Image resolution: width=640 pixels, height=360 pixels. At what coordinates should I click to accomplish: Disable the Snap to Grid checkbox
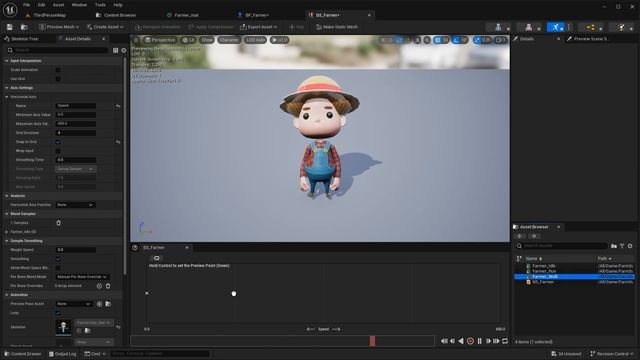point(58,142)
